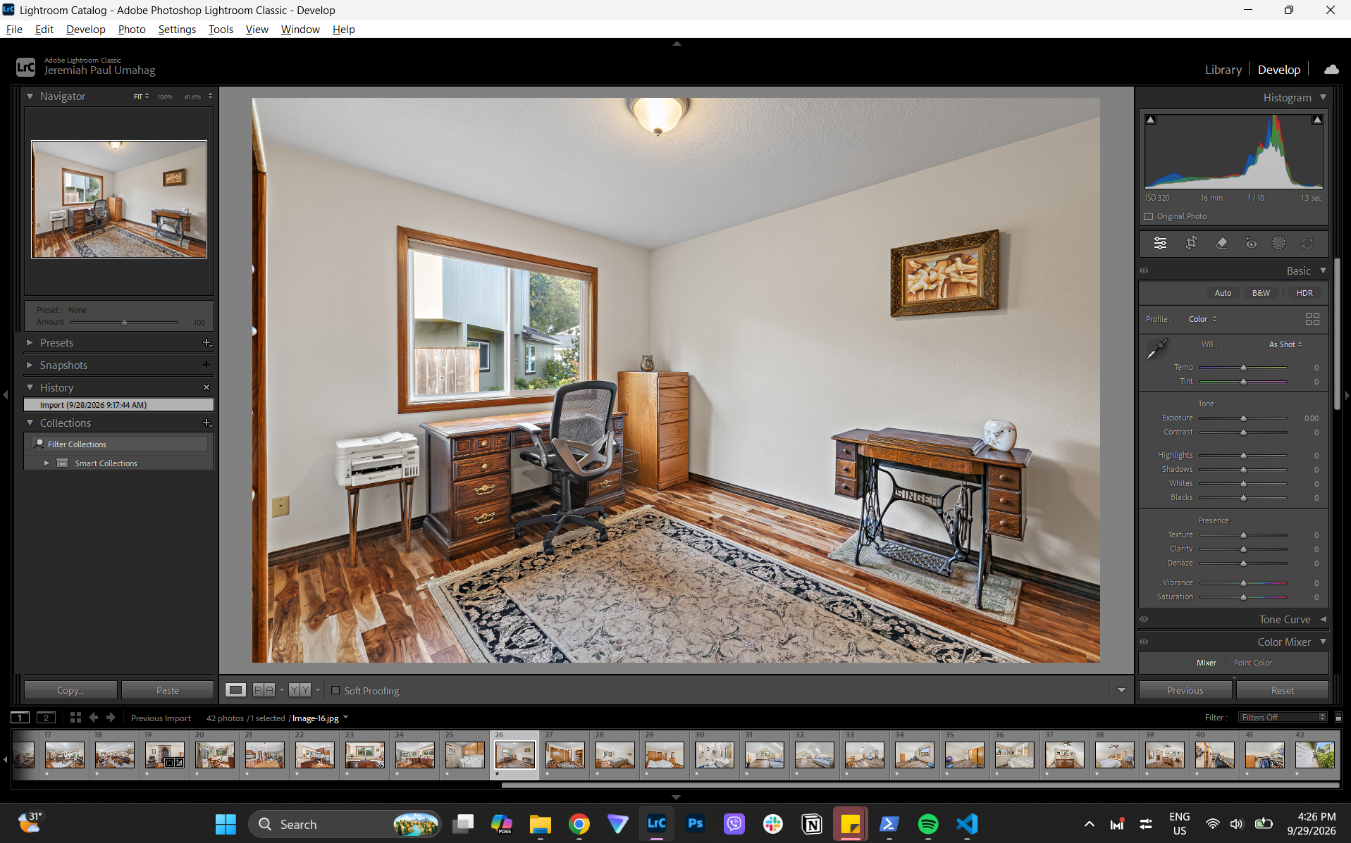The height and width of the screenshot is (843, 1351).
Task: Select the Edit sliders tool icon
Action: 1160,243
